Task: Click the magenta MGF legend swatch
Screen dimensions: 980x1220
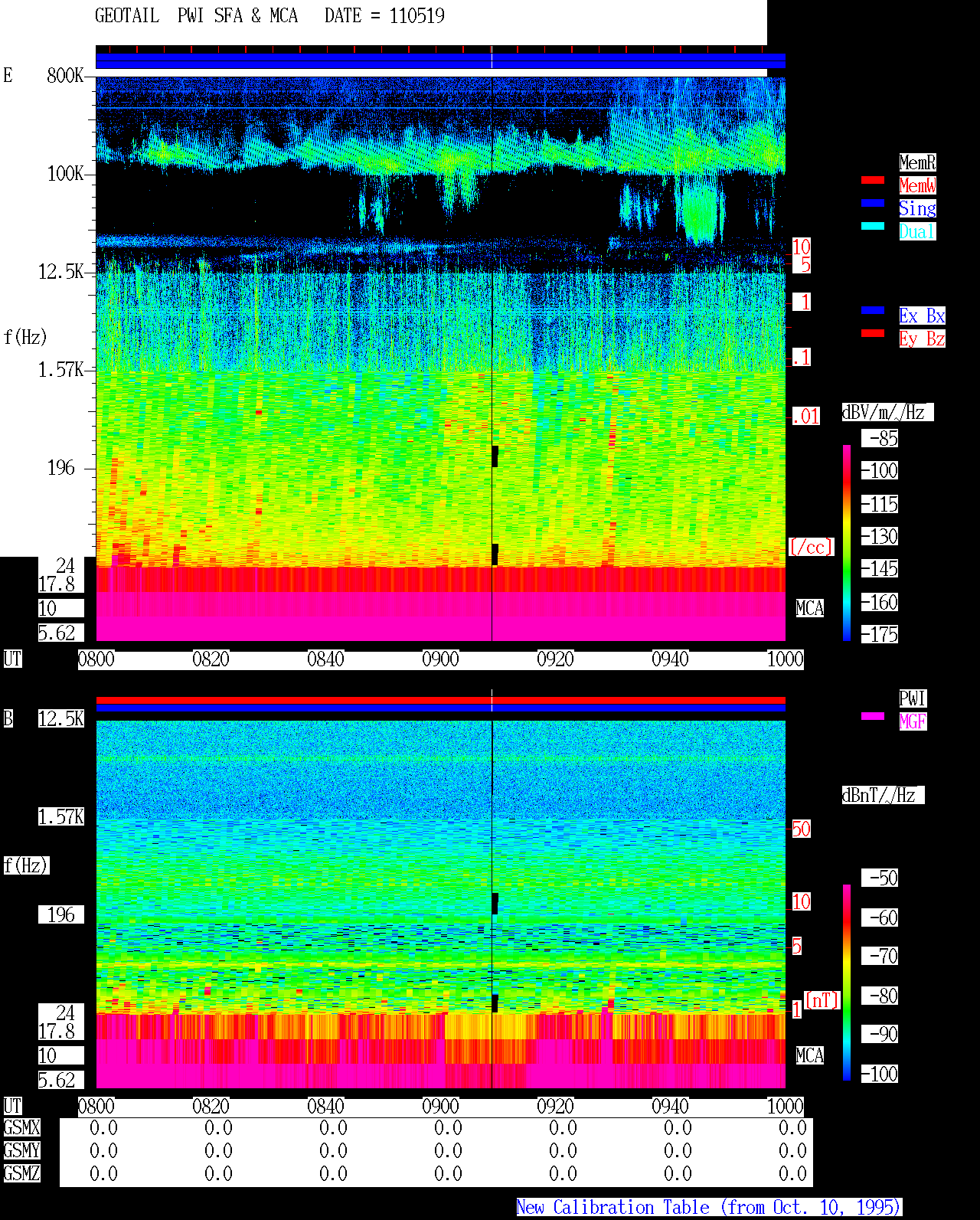Action: [873, 716]
